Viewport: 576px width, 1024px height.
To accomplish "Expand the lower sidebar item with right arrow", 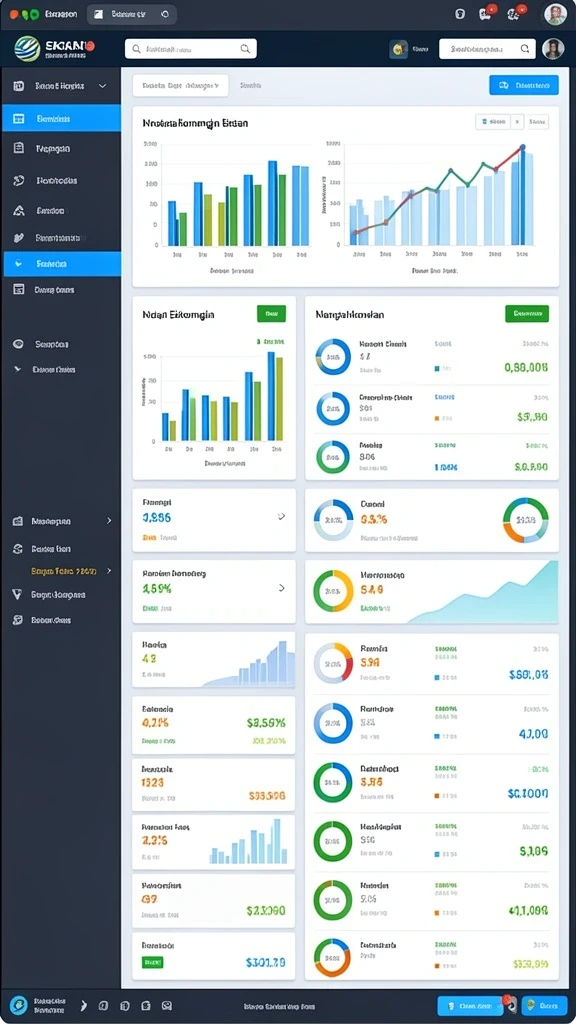I will (109, 521).
